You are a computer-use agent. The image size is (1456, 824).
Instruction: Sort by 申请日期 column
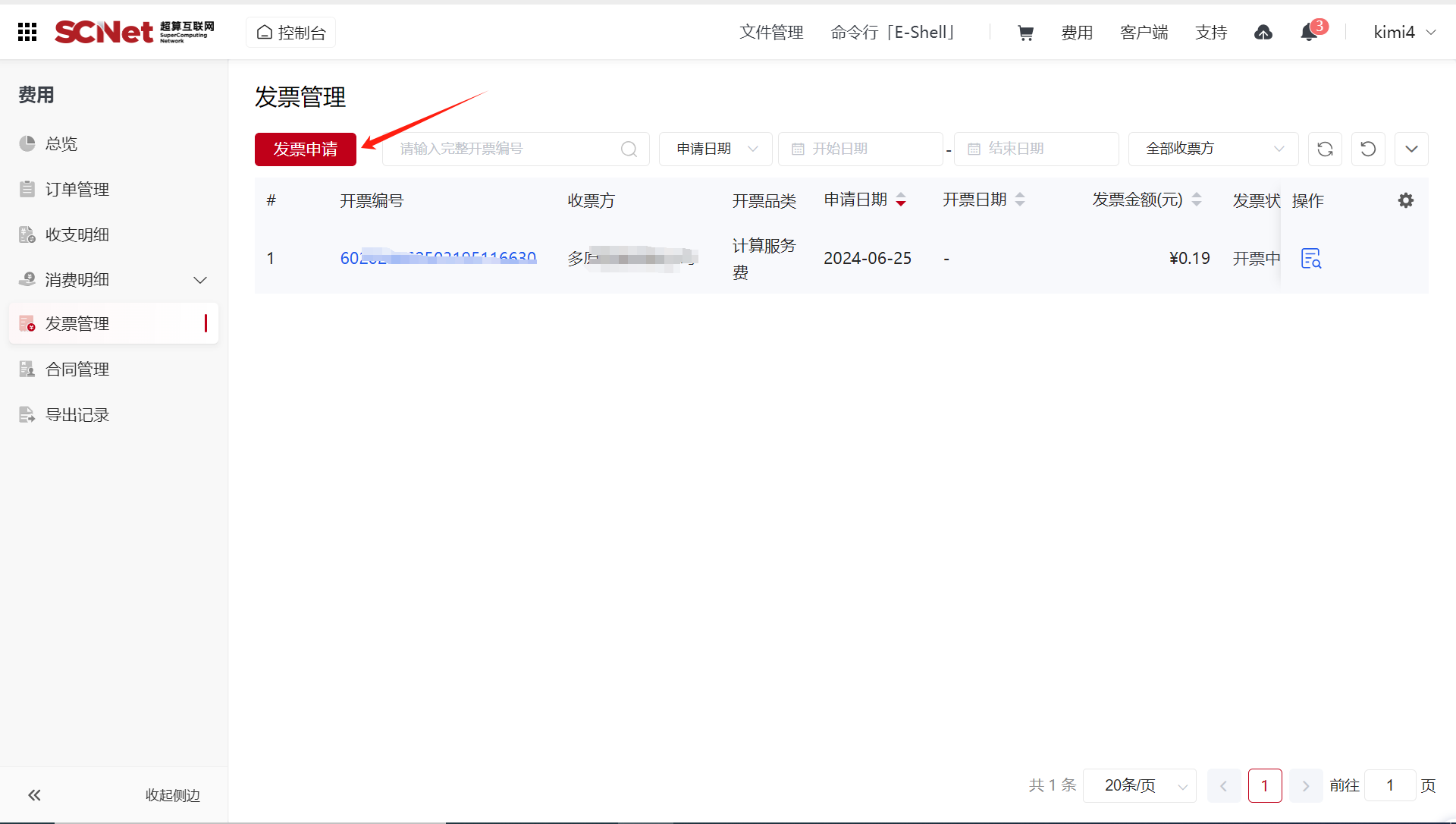click(x=901, y=200)
